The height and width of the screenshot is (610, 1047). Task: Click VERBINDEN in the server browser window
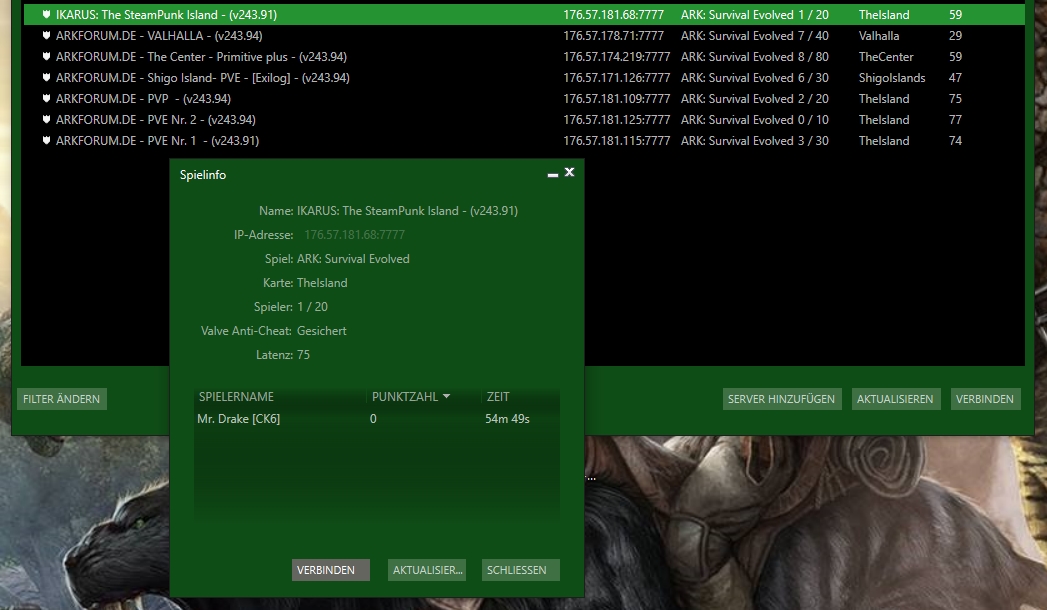(x=985, y=399)
